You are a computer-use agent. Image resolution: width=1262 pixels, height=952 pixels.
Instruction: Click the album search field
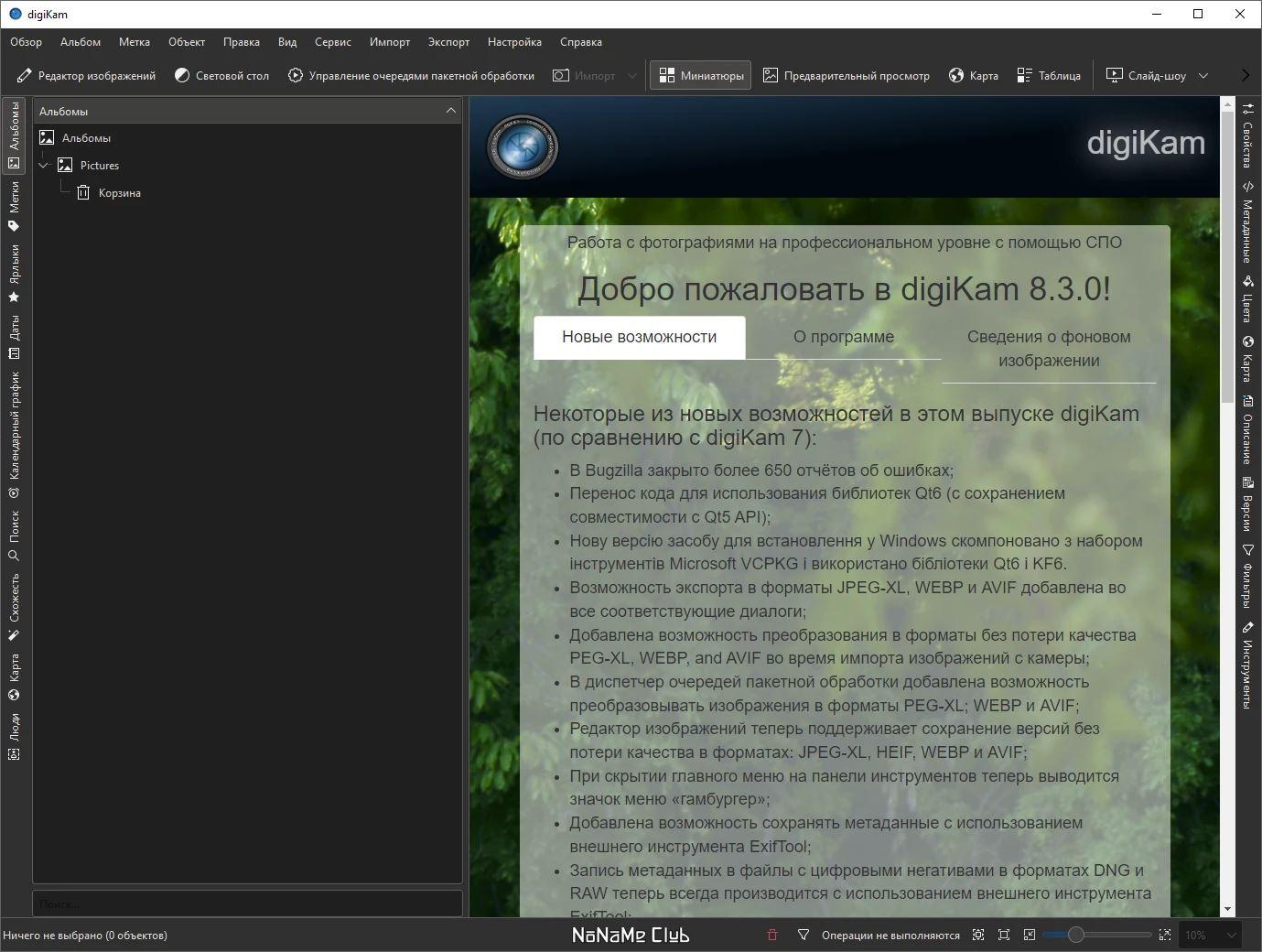(247, 903)
